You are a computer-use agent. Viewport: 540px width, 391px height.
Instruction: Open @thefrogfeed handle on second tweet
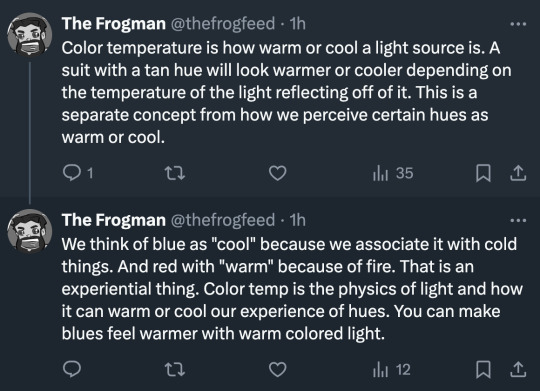click(x=223, y=220)
